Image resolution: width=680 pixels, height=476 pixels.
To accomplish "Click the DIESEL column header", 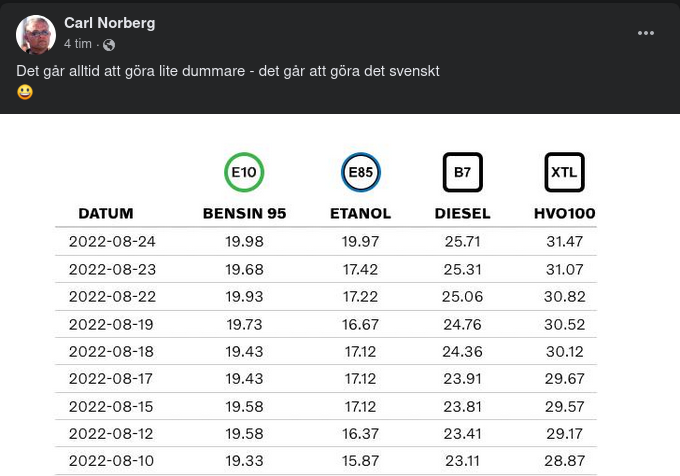I will (x=462, y=213).
